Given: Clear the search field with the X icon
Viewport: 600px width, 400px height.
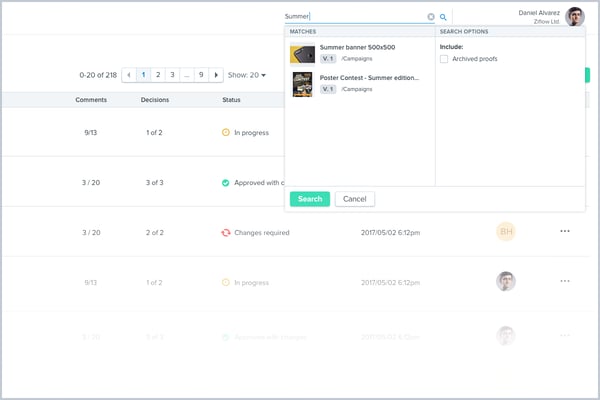Looking at the screenshot, I should (x=431, y=17).
